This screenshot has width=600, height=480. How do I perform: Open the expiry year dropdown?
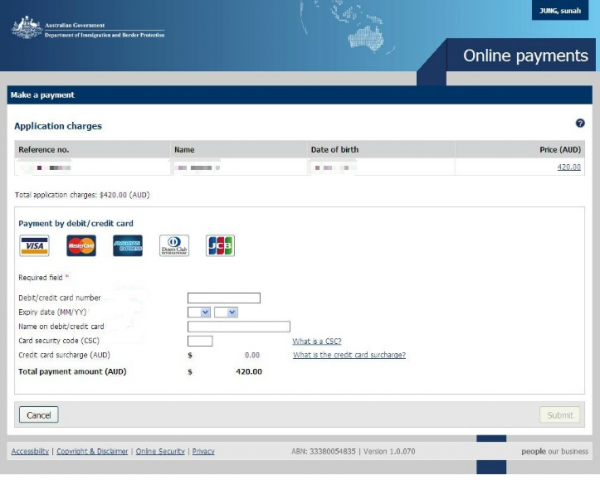[x=226, y=312]
